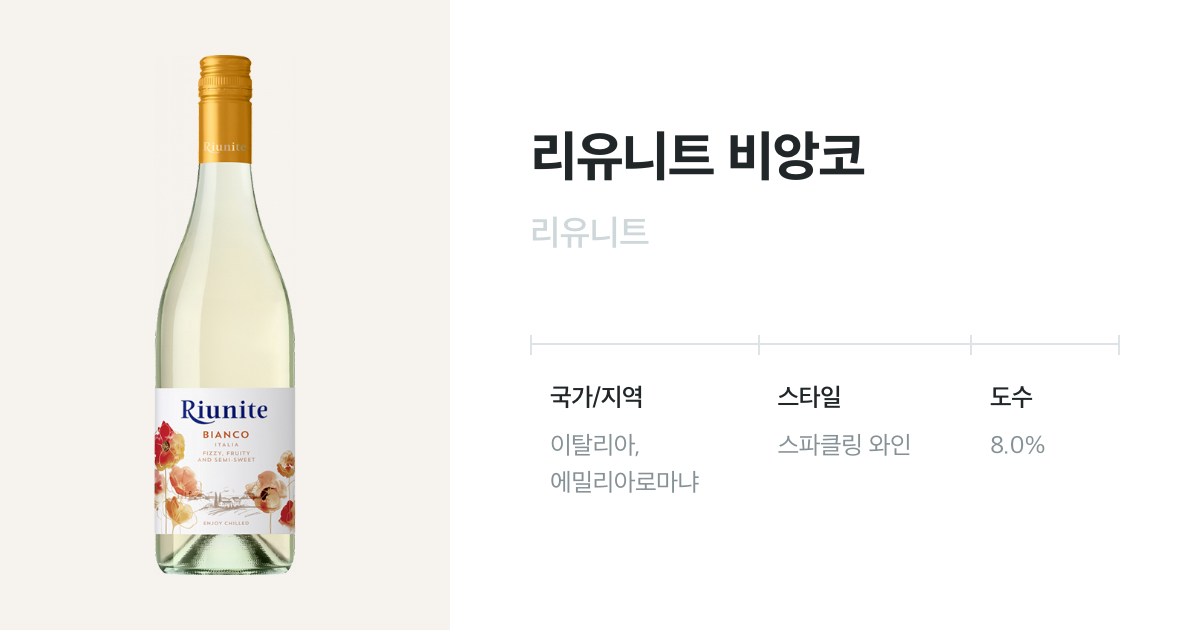Screen dimensions: 1200x630
Task: Click the Riunite wine bottle image
Action: click(225, 315)
